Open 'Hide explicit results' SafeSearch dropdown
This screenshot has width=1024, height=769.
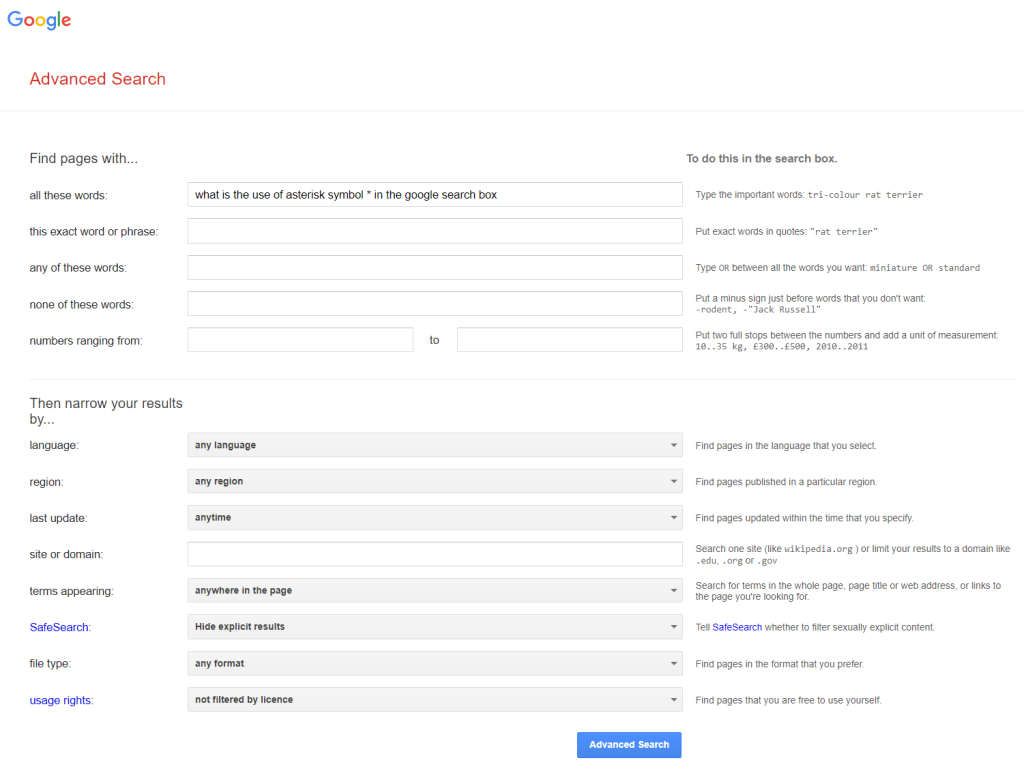coord(435,627)
